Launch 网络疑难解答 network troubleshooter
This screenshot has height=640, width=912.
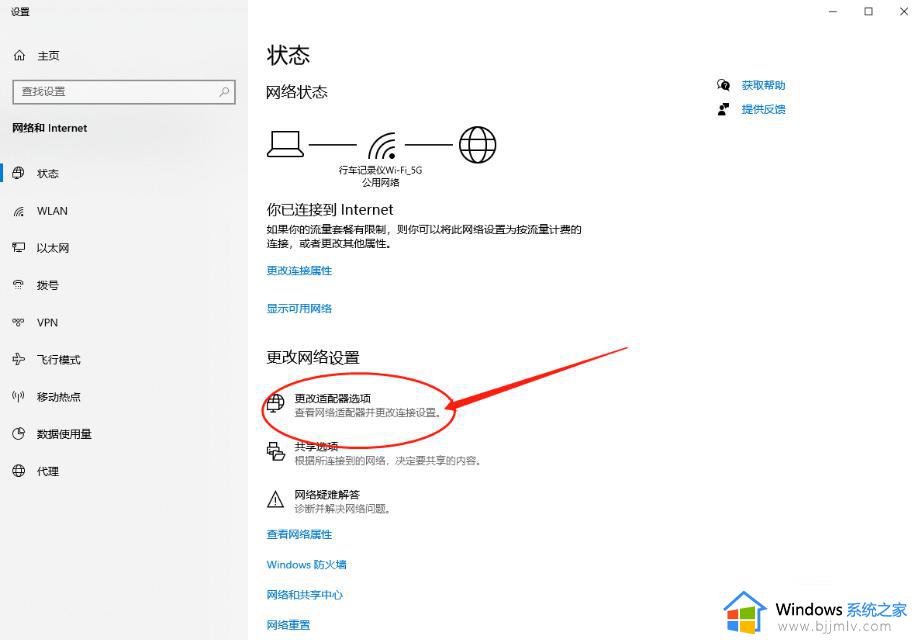pos(326,495)
